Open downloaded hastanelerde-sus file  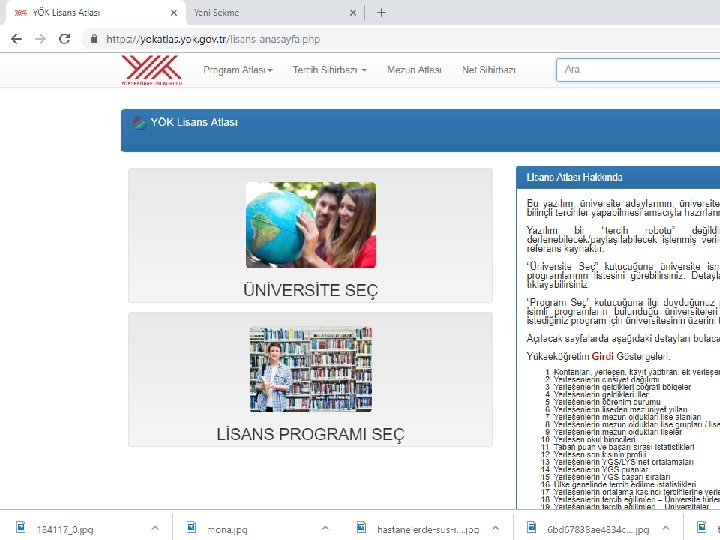[x=428, y=529]
